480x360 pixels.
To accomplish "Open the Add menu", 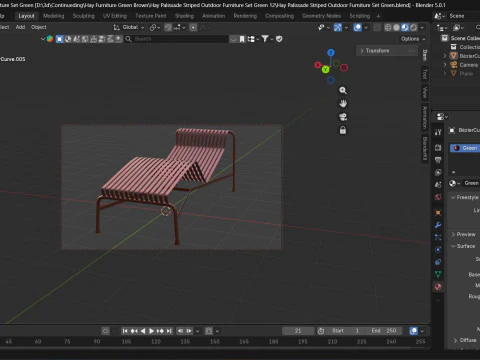I will [x=20, y=27].
